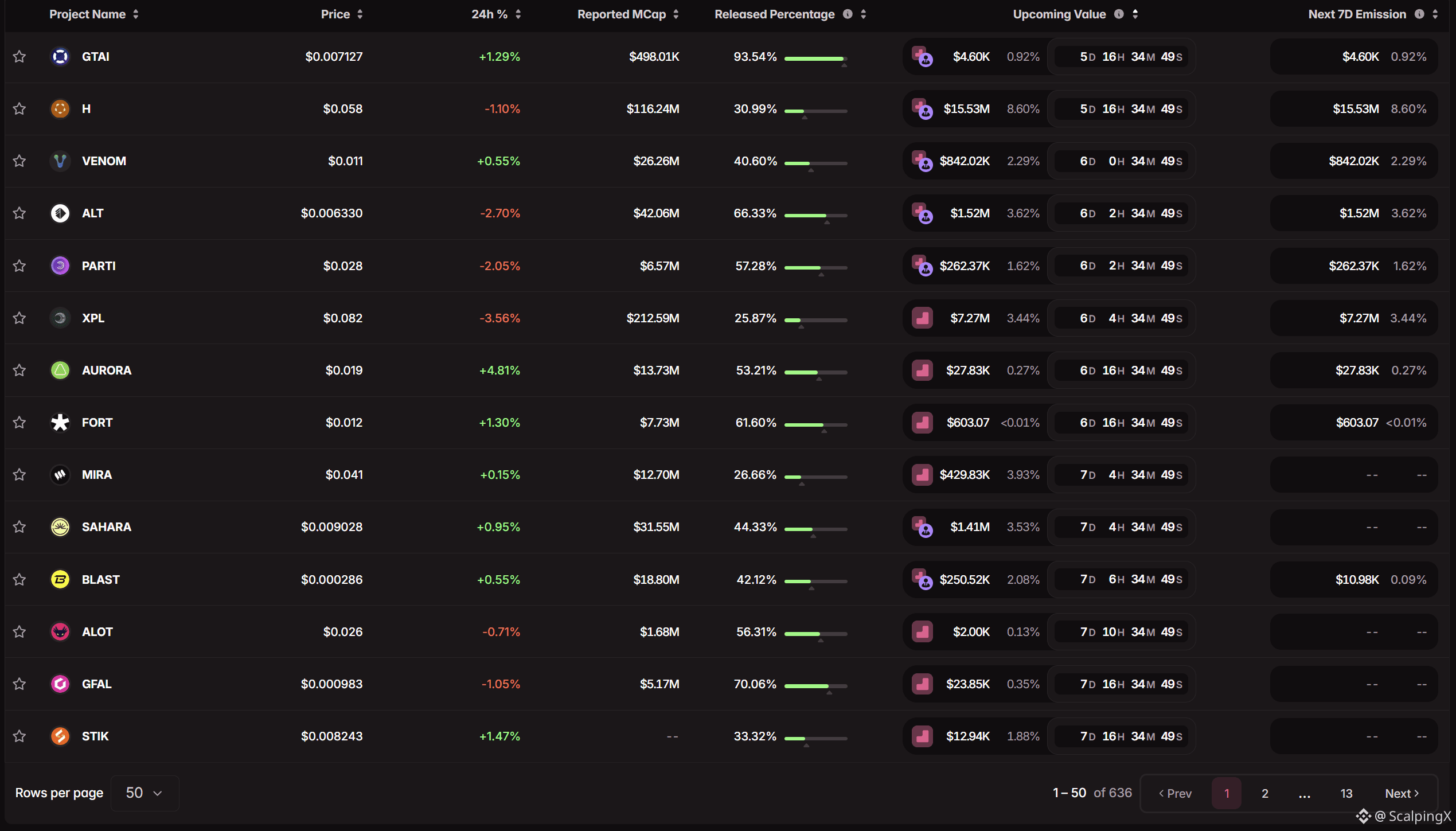
Task: Click FORT upcoming unlock allocation icon
Action: point(922,422)
